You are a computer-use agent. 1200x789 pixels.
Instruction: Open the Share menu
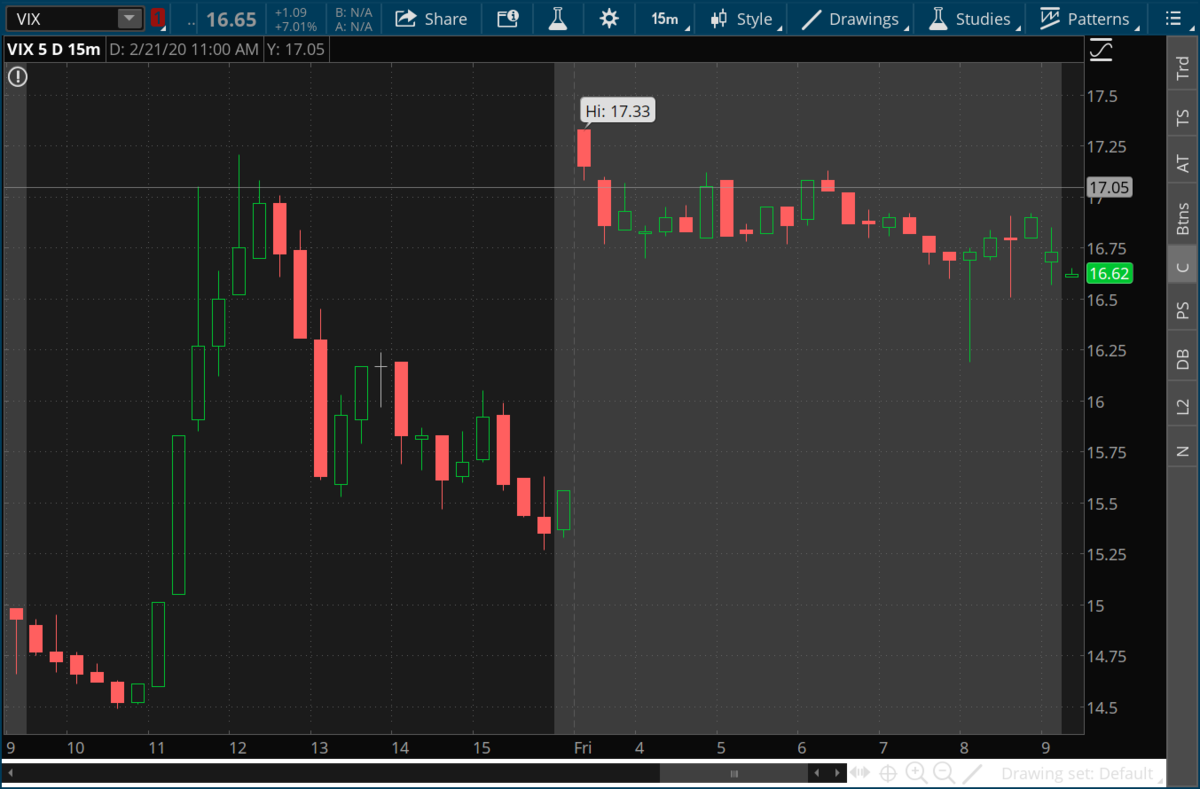coord(431,19)
